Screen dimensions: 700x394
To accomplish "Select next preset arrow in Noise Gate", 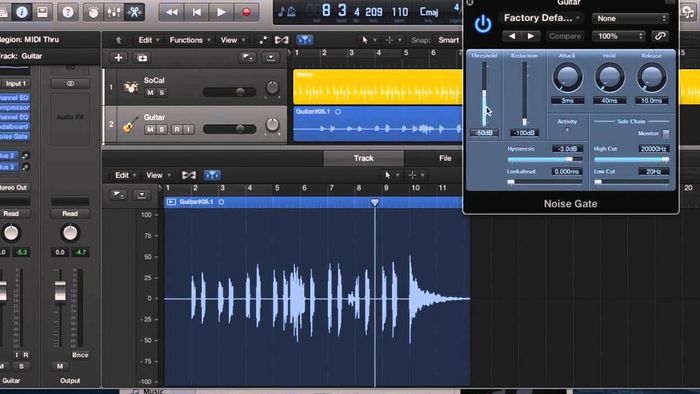I will 531,36.
